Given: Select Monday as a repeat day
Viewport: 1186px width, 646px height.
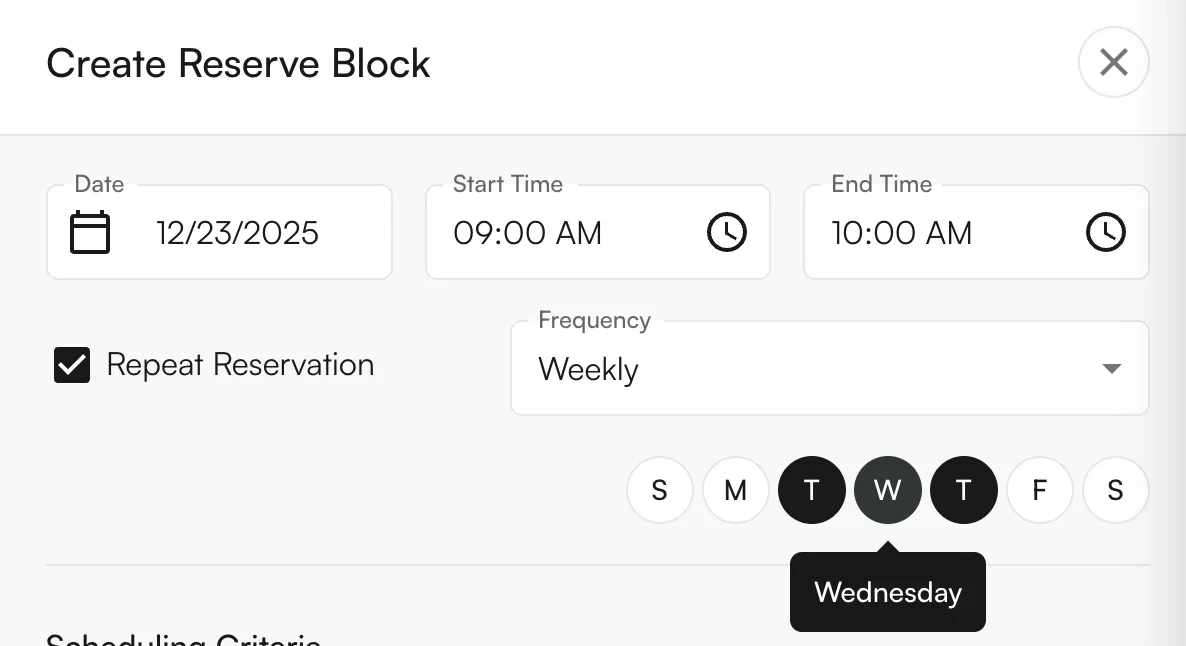Looking at the screenshot, I should (x=735, y=490).
